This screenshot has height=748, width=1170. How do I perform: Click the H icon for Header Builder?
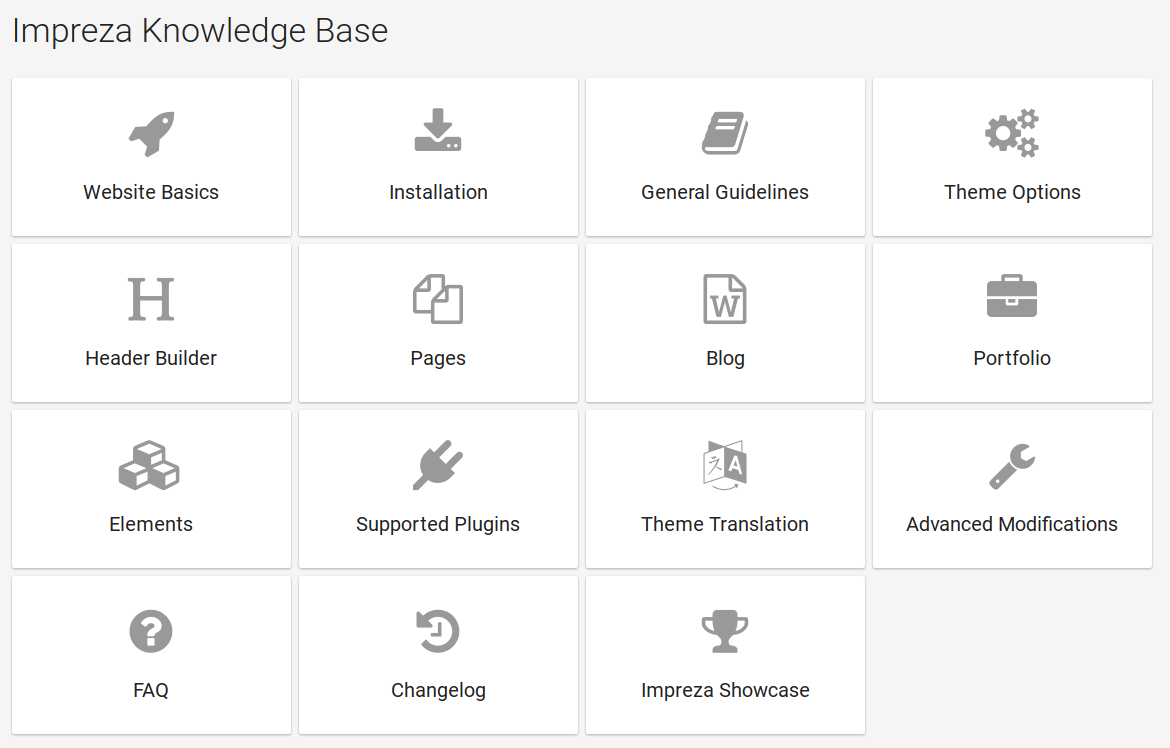point(151,299)
